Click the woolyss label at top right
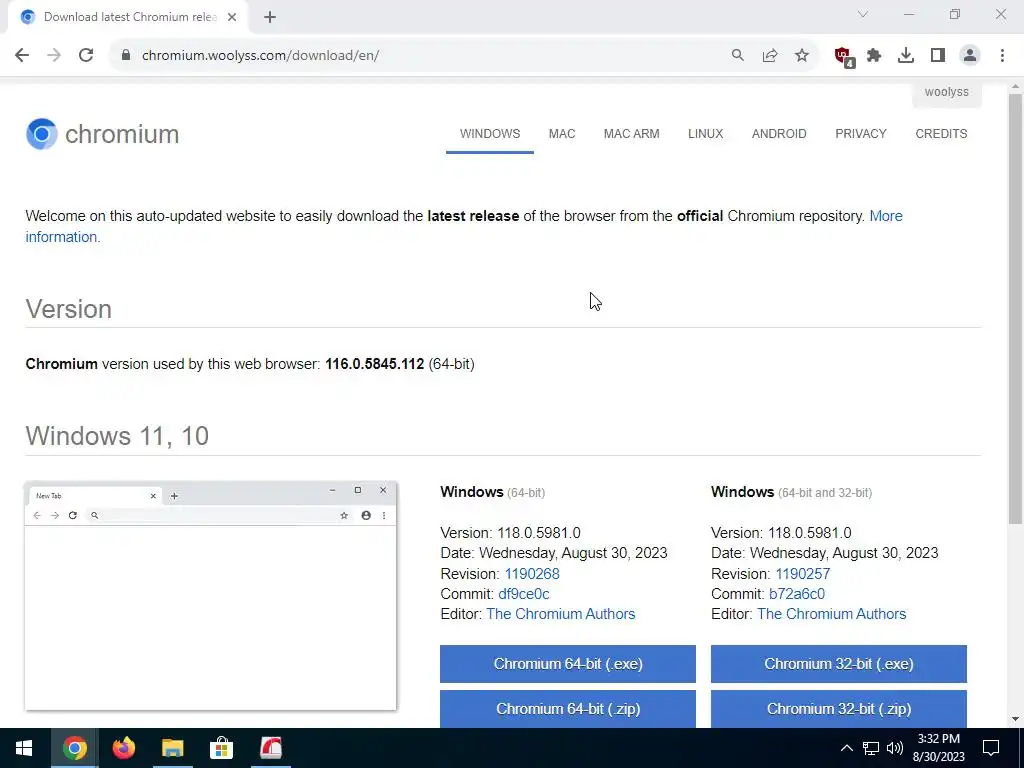The image size is (1024, 768). 946,92
